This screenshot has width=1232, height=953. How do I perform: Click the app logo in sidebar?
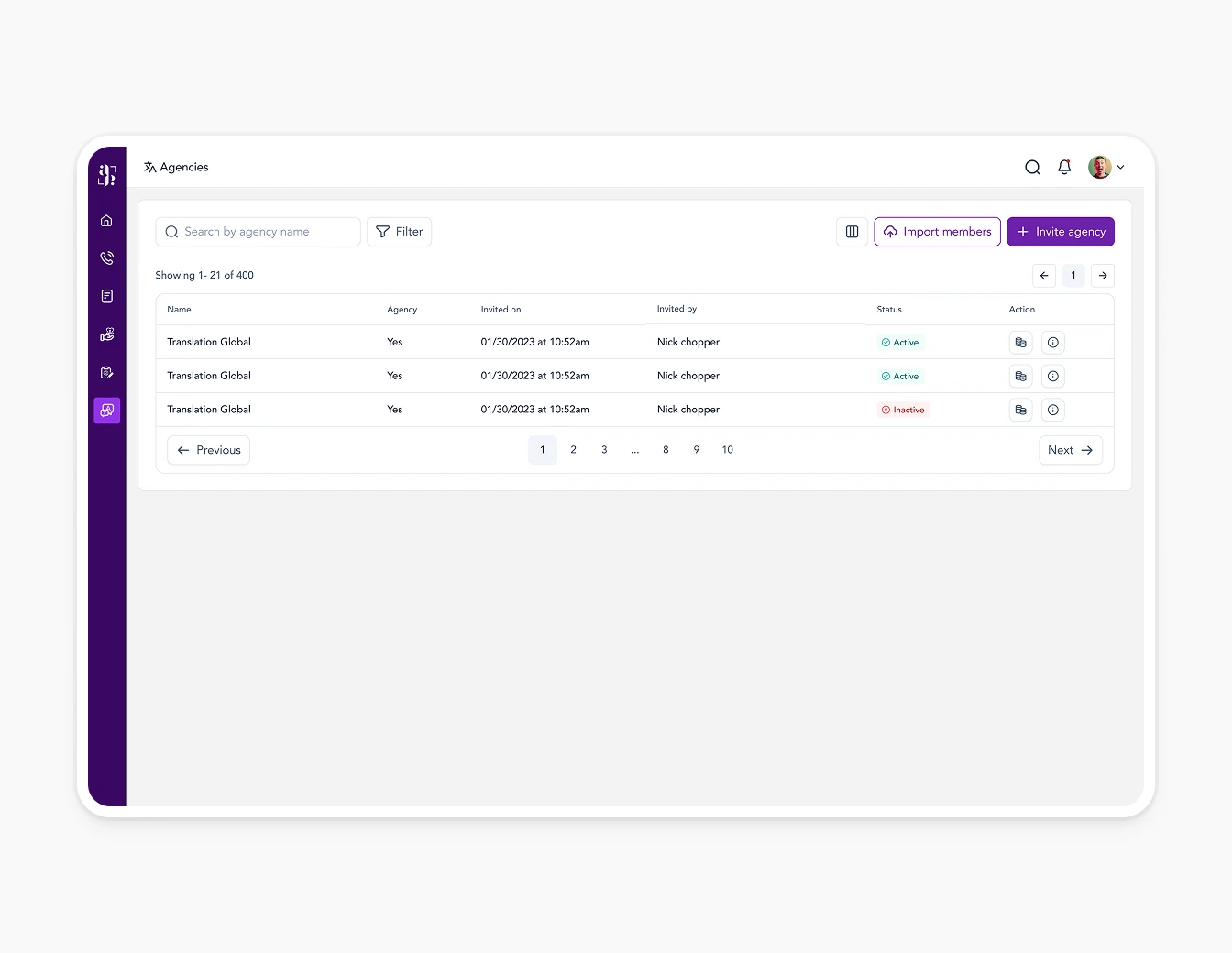(106, 174)
